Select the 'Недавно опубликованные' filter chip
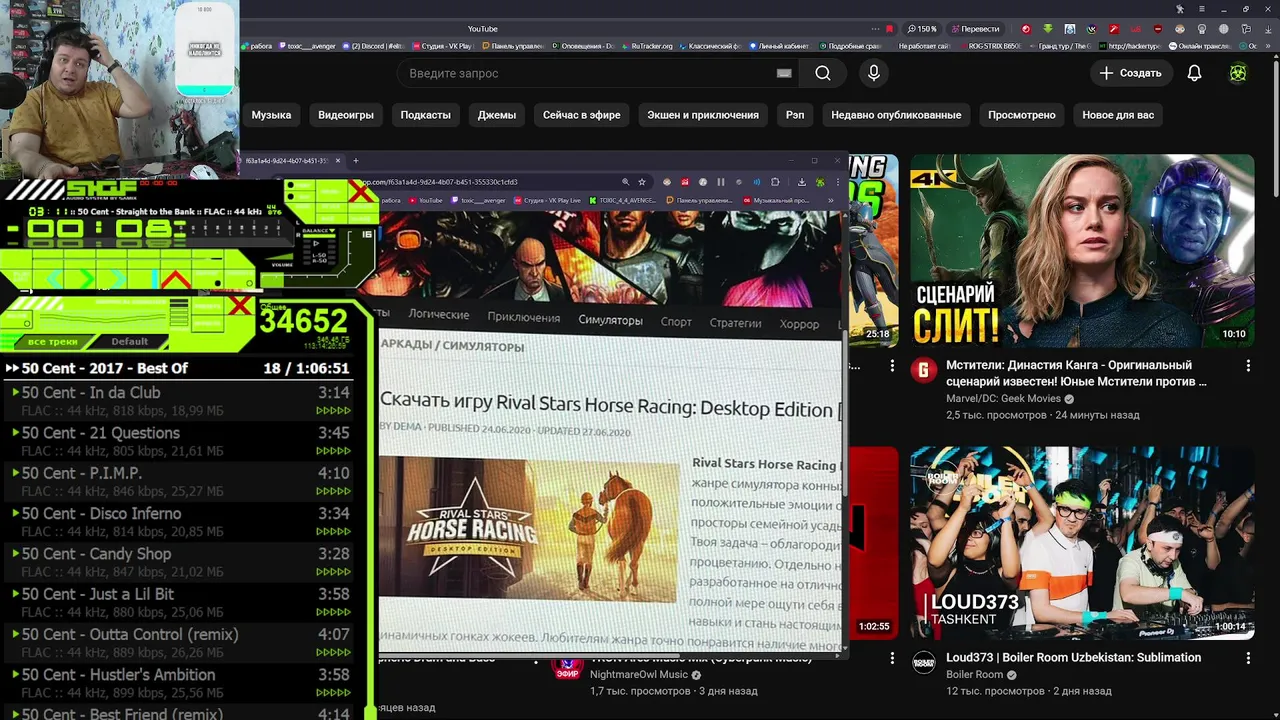1280x720 pixels. coord(896,115)
